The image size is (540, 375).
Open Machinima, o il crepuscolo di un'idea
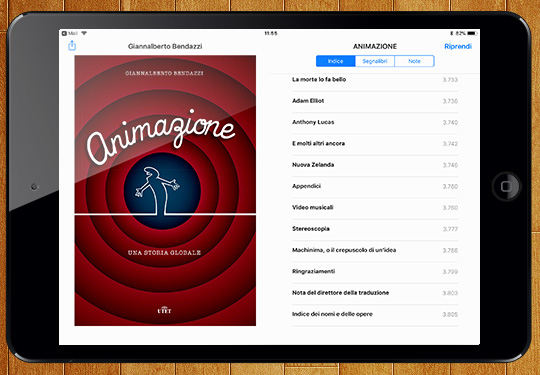tap(375, 251)
